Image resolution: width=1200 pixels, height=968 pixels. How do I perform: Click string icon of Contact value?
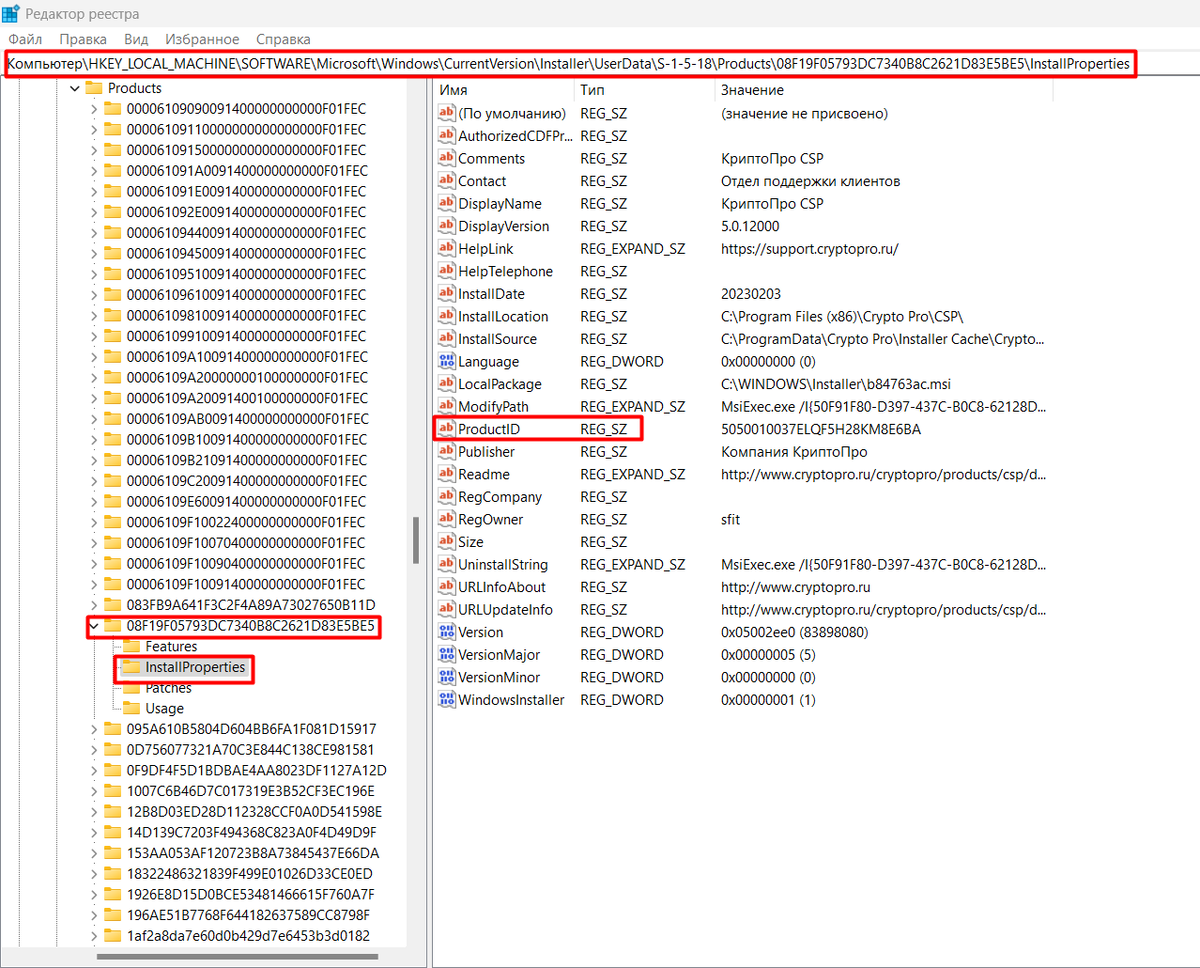click(x=447, y=181)
